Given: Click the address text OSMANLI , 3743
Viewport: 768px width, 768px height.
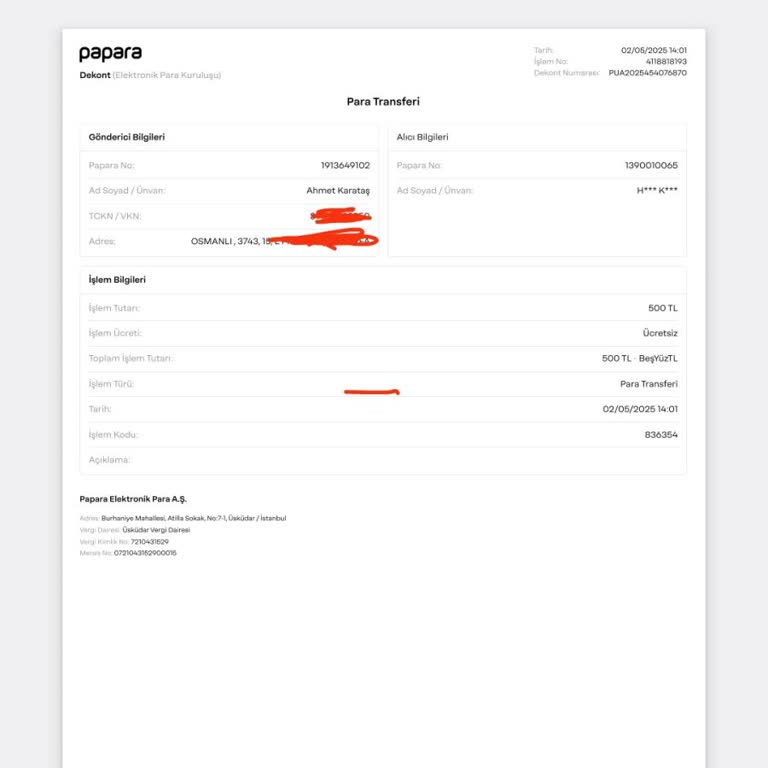Looking at the screenshot, I should (x=225, y=241).
